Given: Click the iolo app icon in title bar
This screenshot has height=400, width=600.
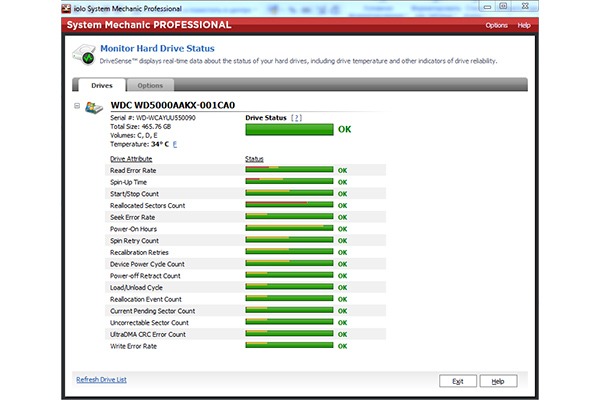Looking at the screenshot, I should tap(66, 8).
